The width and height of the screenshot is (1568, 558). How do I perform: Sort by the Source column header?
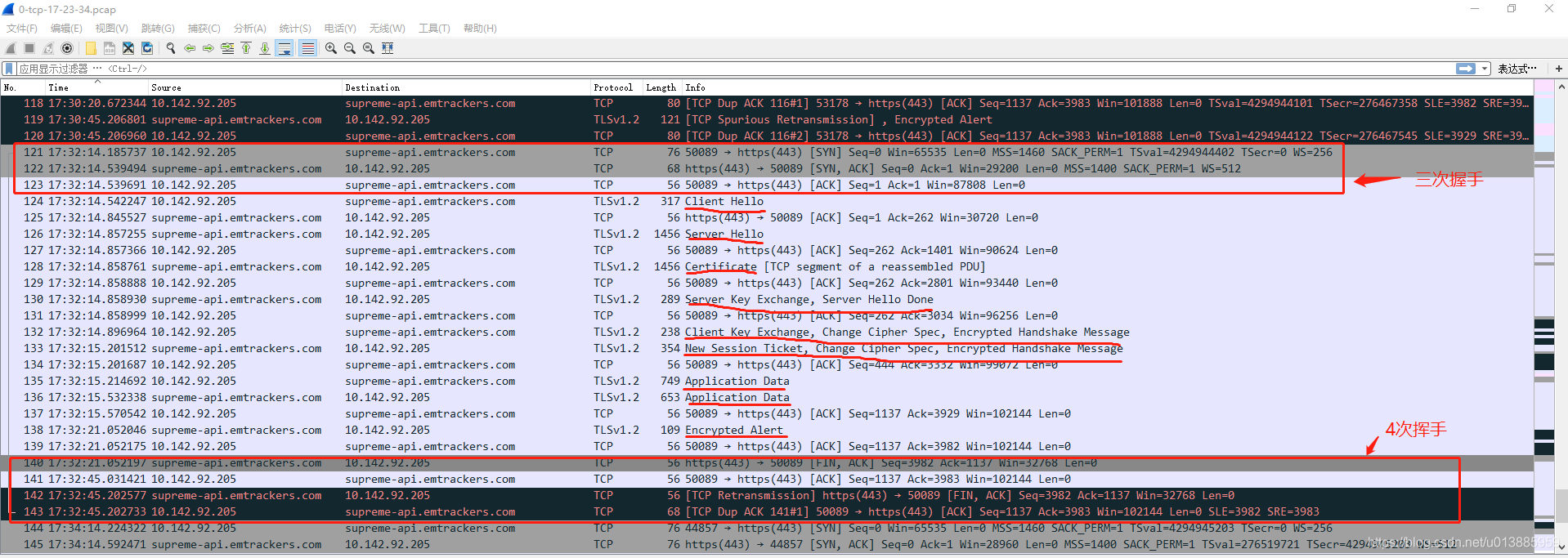(245, 87)
